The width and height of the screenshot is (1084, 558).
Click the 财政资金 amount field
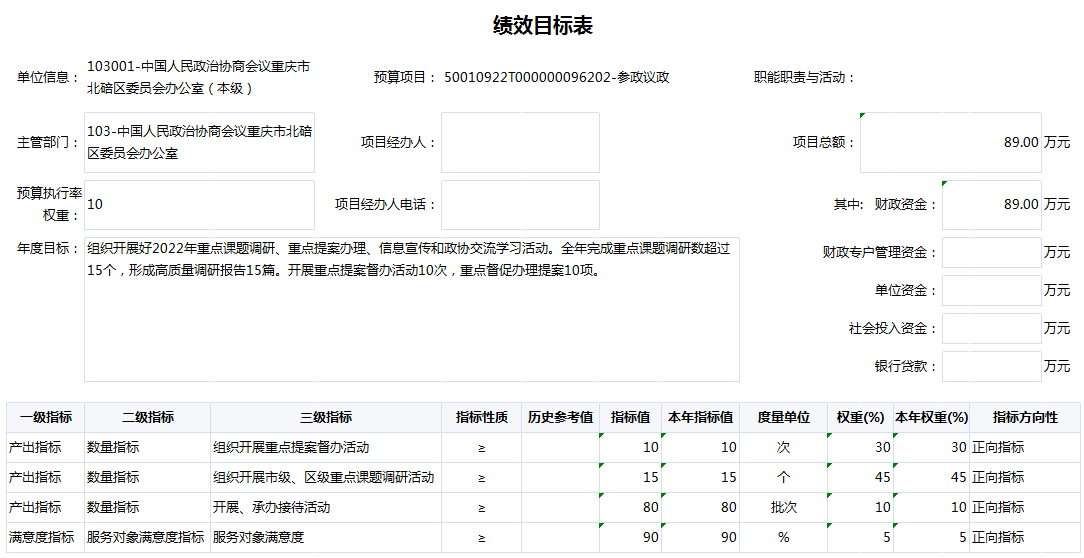[991, 204]
